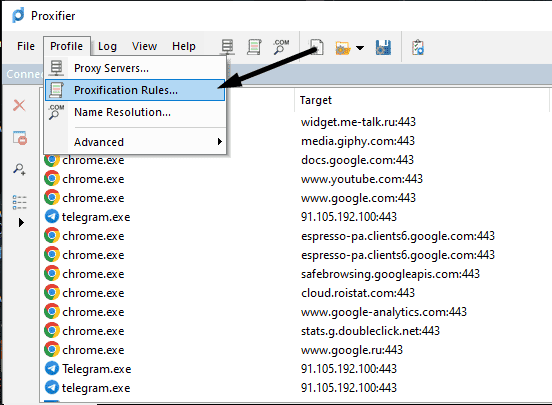552x405 pixels.
Task: Close the open Profile menu
Action: click(67, 46)
